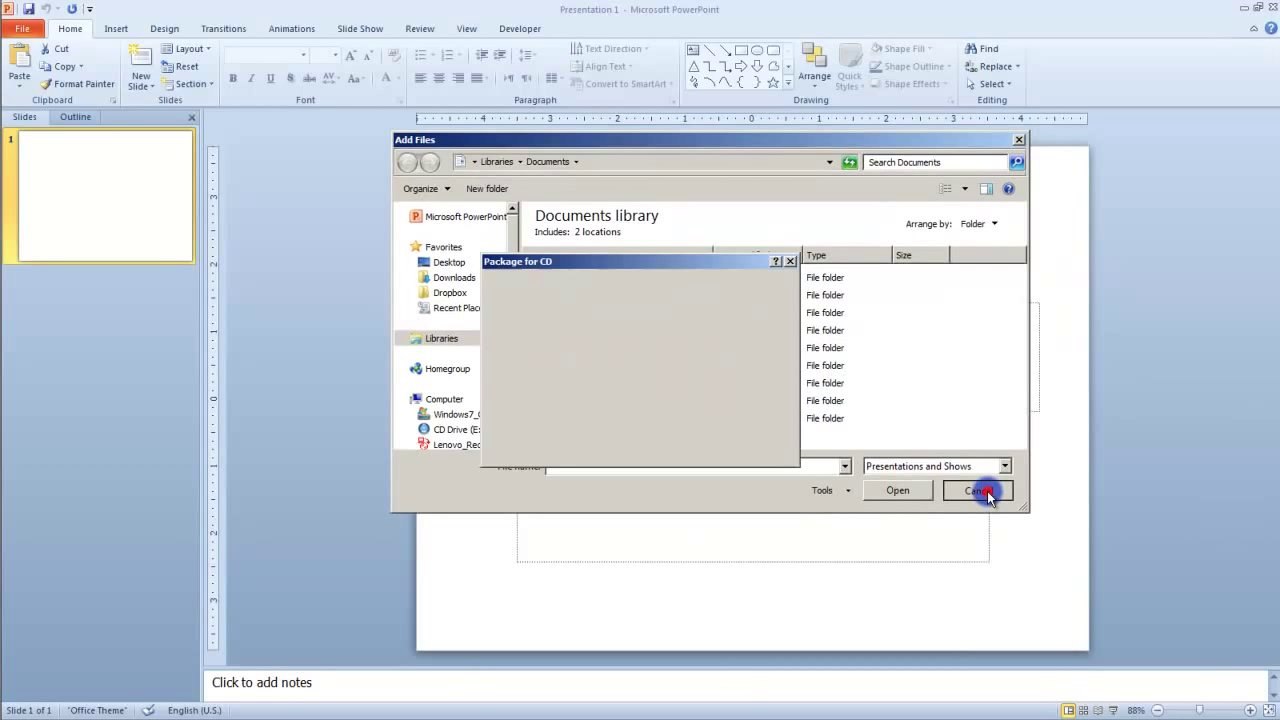1280x720 pixels.
Task: Select Desktop in Favorites list
Action: [441, 262]
